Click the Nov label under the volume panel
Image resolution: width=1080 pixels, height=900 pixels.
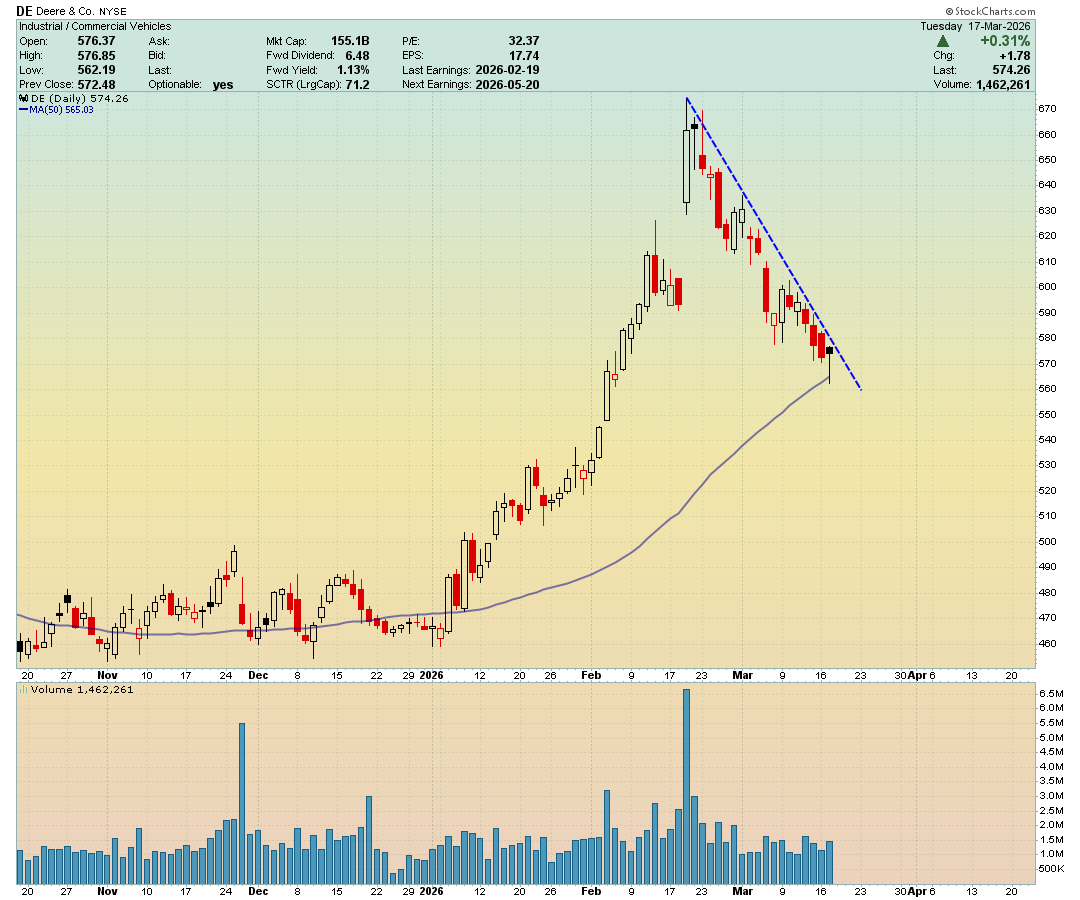coord(107,891)
